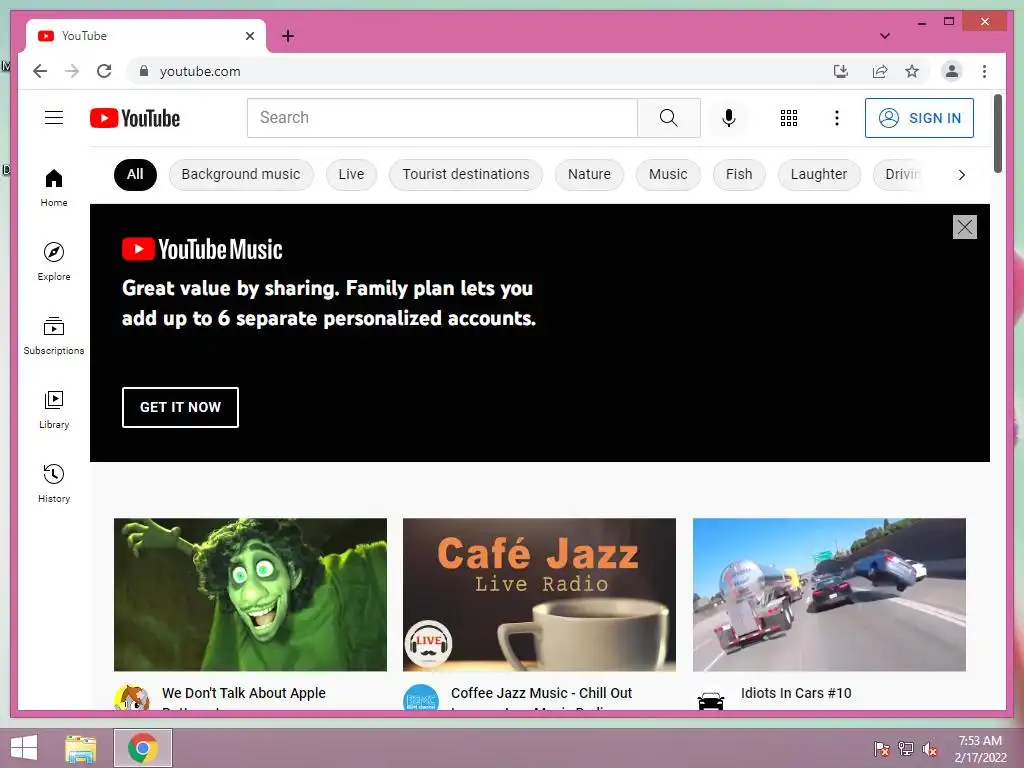Image resolution: width=1024 pixels, height=768 pixels.
Task: Click the GET IT NOW button
Action: [x=180, y=407]
